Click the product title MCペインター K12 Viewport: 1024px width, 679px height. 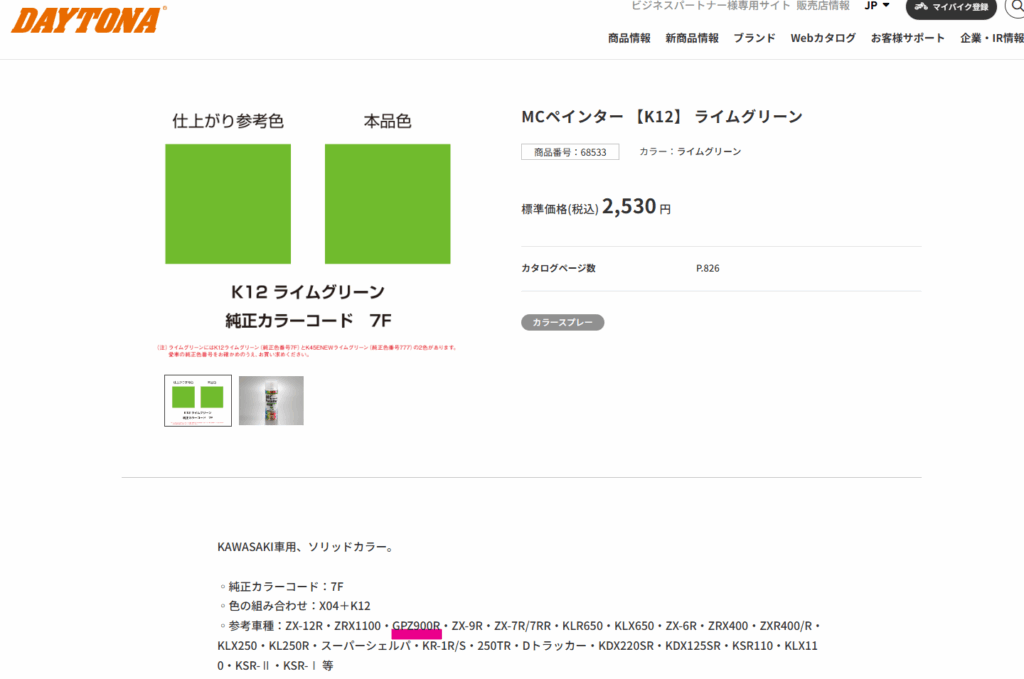coord(662,117)
